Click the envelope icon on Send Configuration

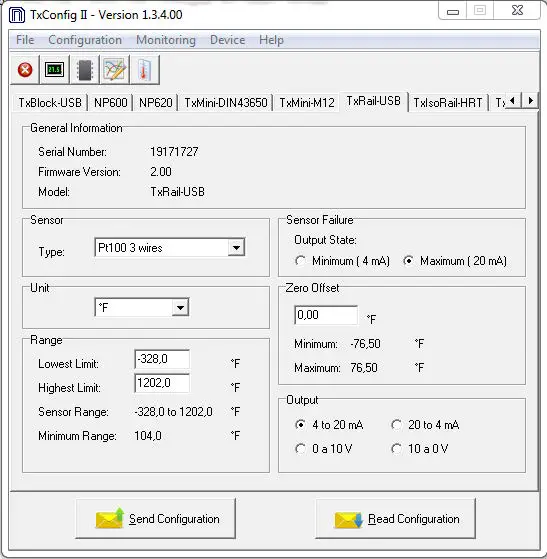pos(109,518)
